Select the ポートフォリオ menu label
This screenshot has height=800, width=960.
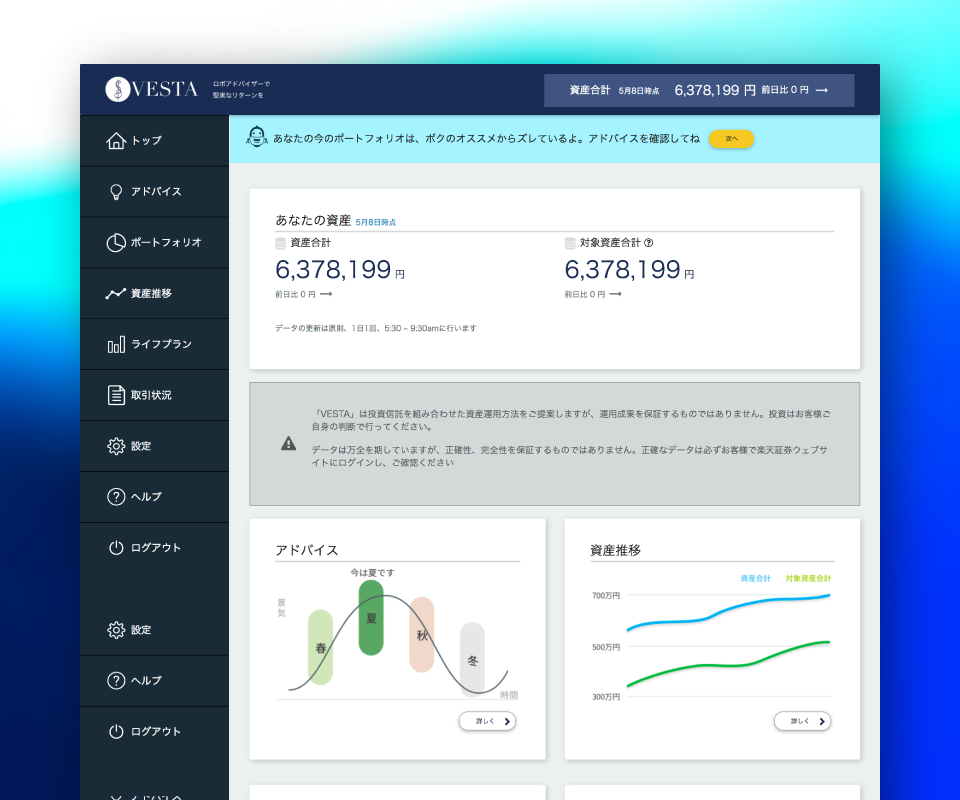[166, 242]
